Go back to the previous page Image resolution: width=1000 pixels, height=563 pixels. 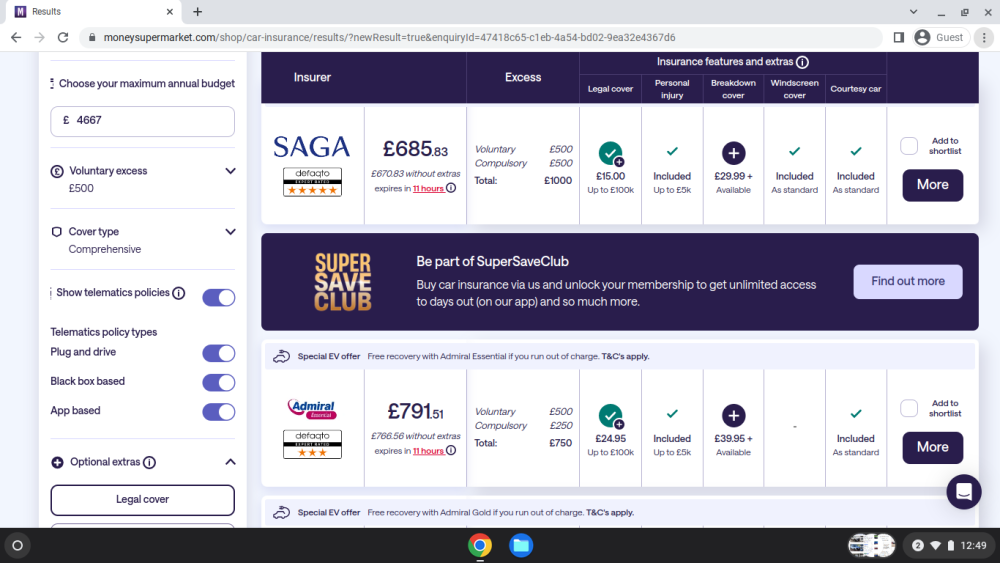[16, 38]
